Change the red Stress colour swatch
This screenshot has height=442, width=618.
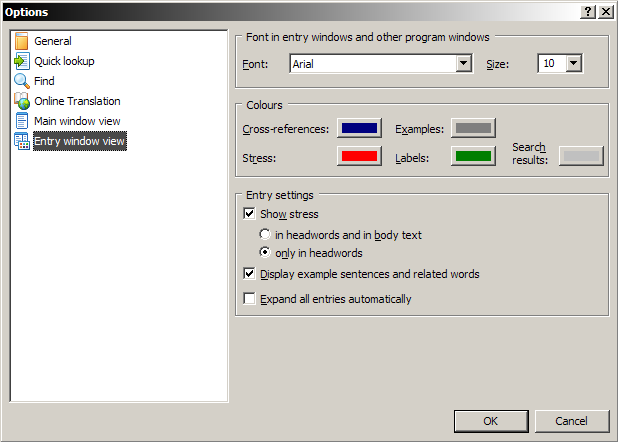point(359,156)
